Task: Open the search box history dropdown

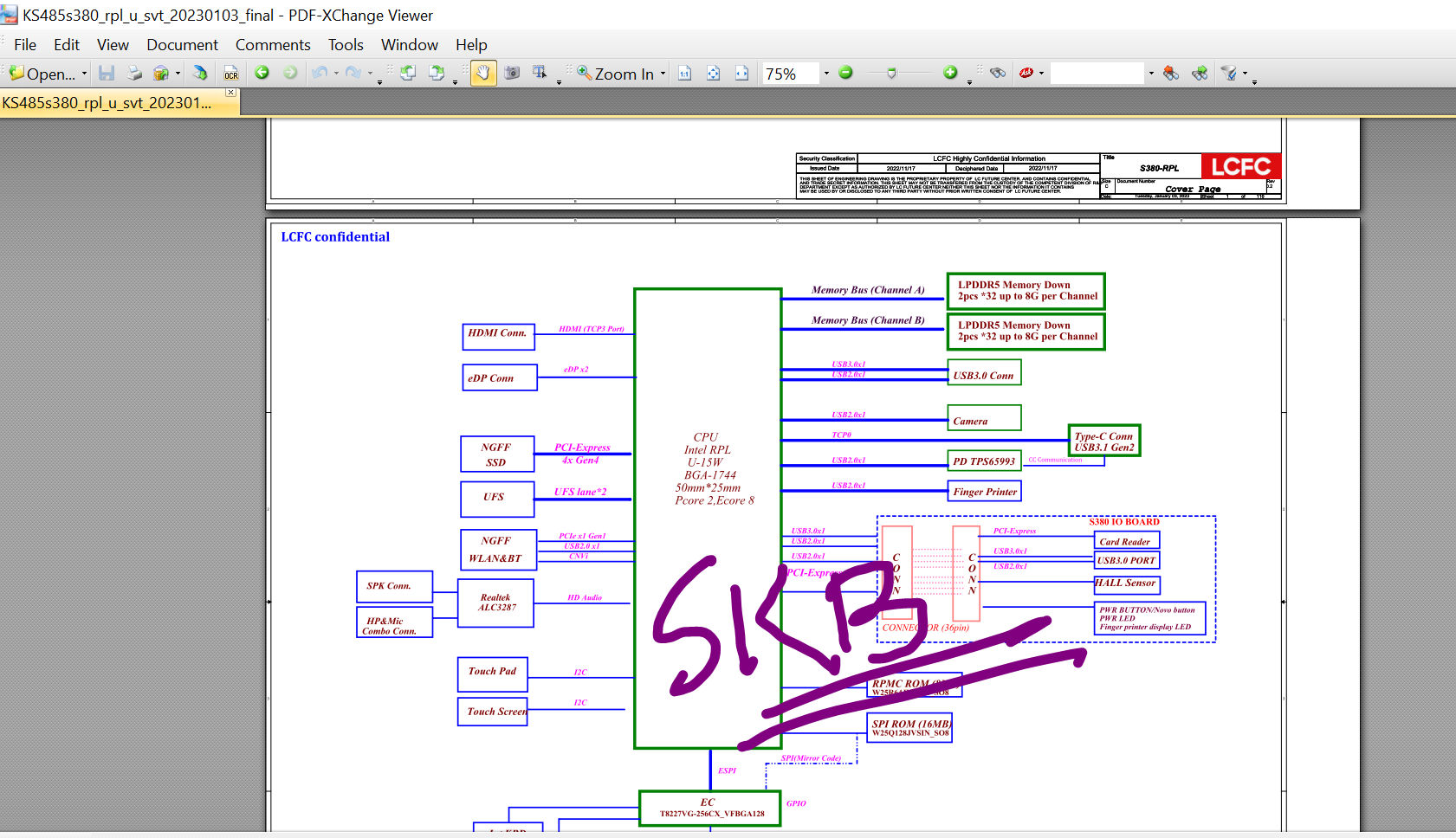Action: point(1151,74)
